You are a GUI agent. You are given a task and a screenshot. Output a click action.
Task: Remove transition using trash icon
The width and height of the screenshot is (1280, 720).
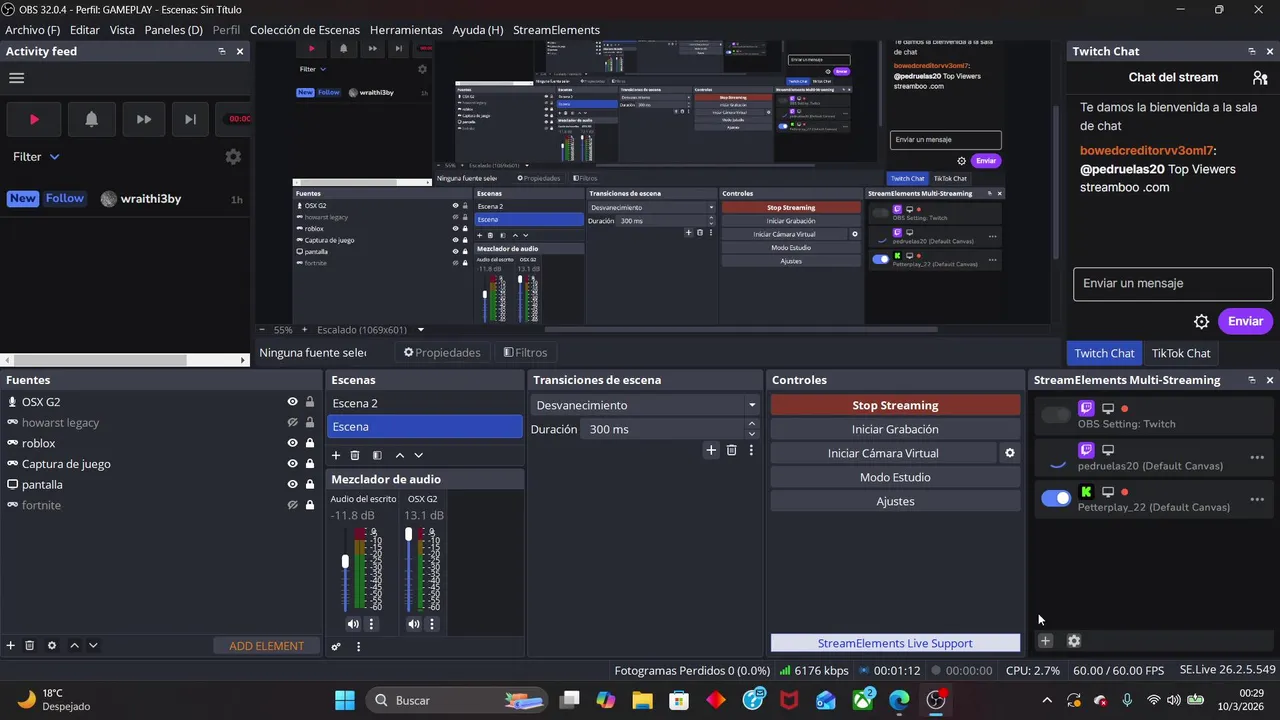(732, 451)
